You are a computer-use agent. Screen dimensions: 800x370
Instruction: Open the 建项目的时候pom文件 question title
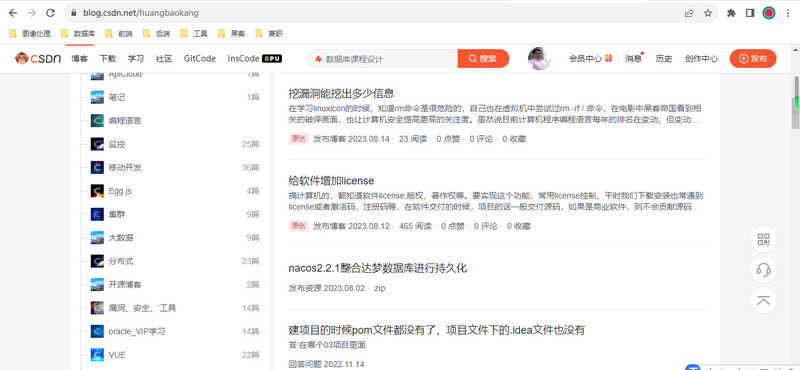(x=436, y=330)
